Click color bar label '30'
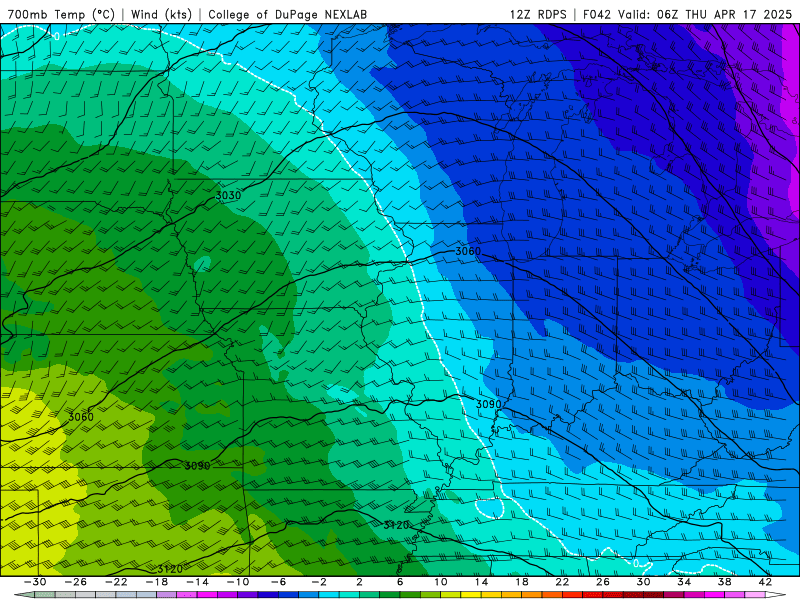This screenshot has width=800, height=600. pos(643,582)
